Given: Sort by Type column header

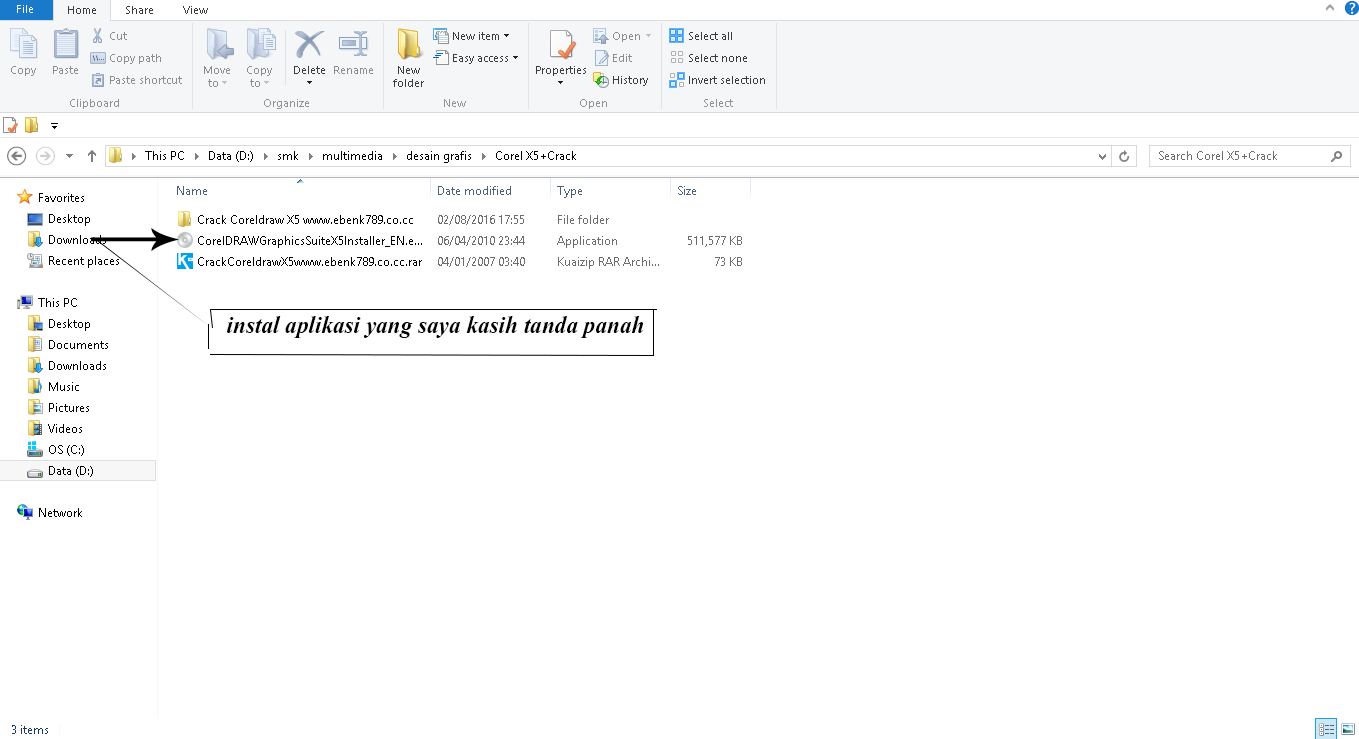Looking at the screenshot, I should (x=570, y=191).
